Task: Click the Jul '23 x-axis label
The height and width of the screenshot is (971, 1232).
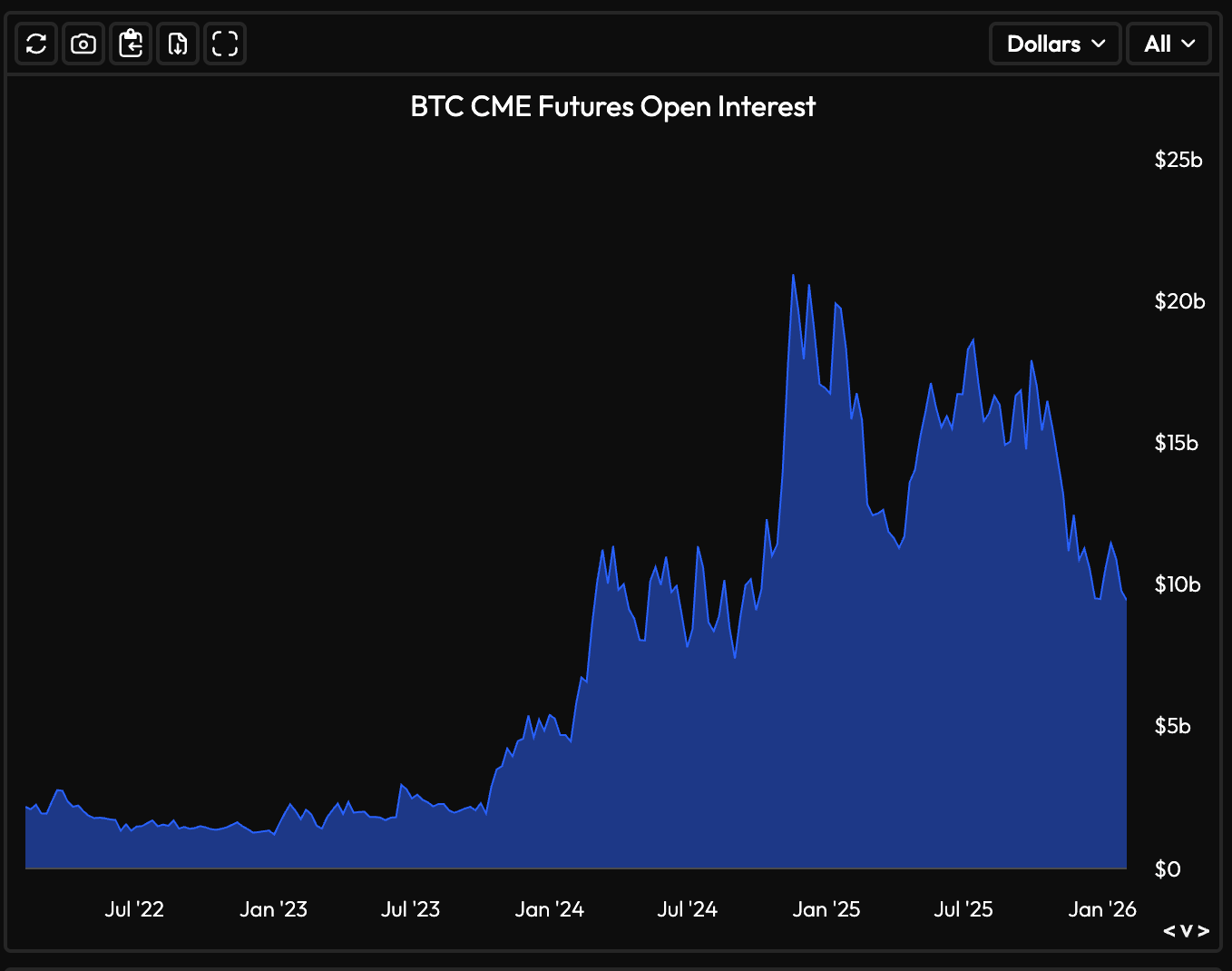Action: point(410,909)
